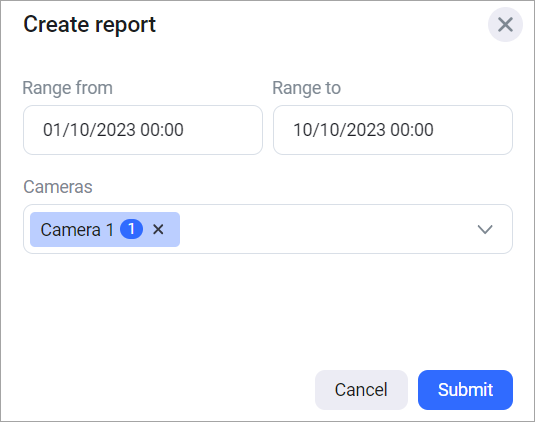Screen dimensions: 535x422
Task: Dismiss dialog with top-right X icon
Action: point(505,25)
